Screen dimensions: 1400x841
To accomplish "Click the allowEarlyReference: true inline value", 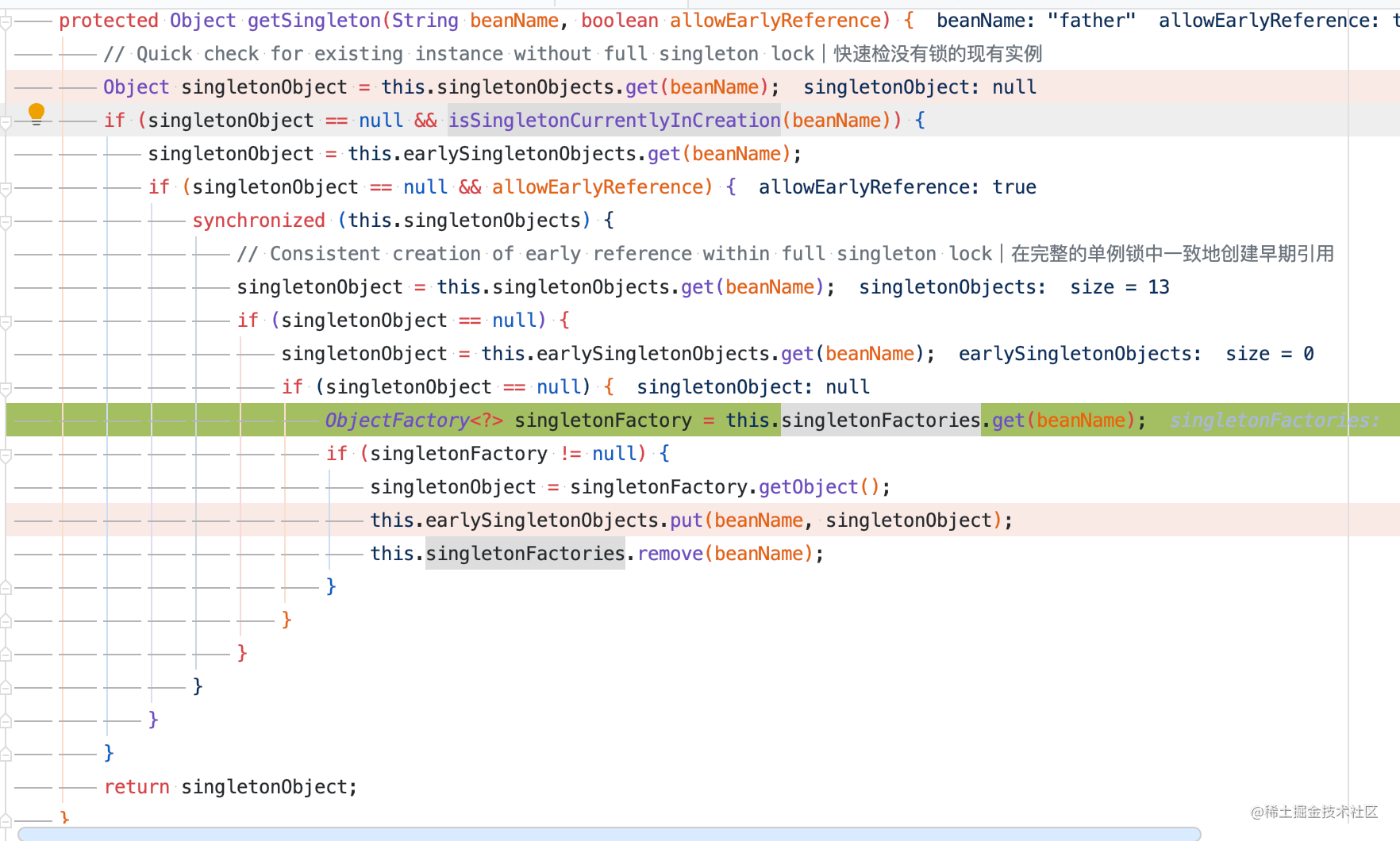I will (898, 187).
